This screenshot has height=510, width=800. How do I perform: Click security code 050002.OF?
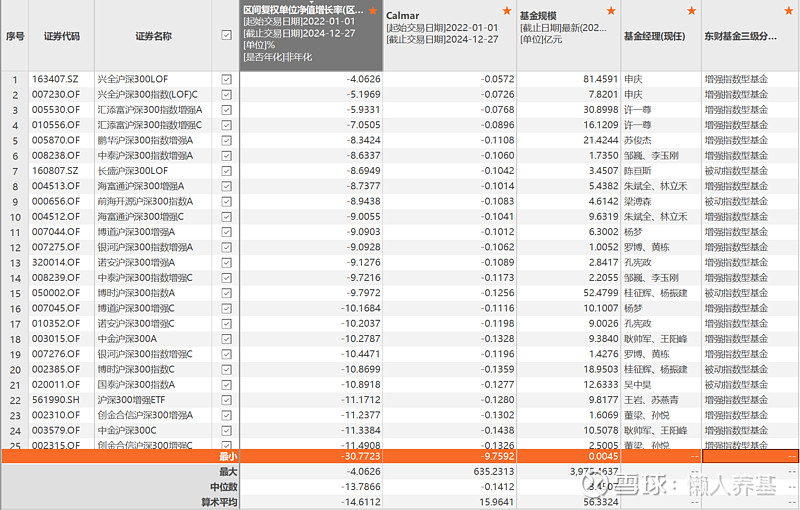(56, 293)
